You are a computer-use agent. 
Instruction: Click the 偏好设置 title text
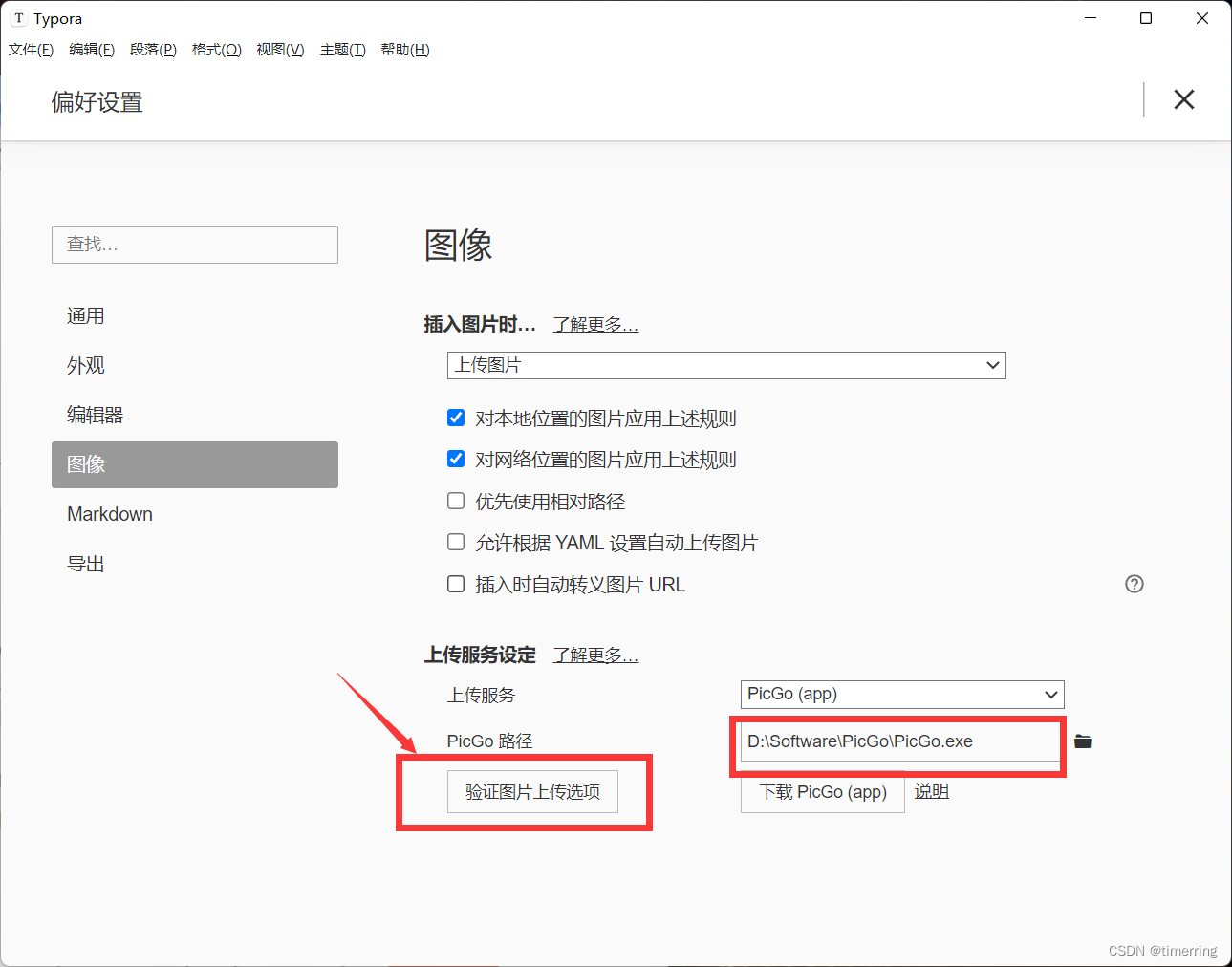97,102
